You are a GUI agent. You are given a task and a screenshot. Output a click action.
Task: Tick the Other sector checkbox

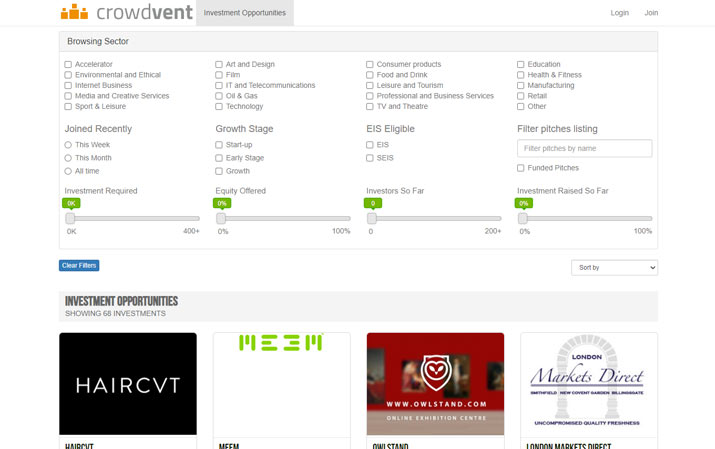(521, 106)
